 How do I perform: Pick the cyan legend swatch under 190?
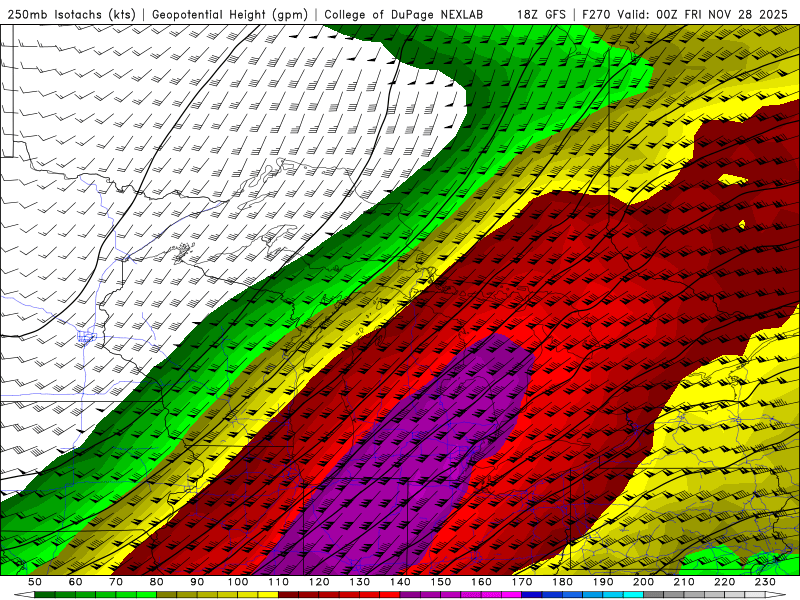613,595
